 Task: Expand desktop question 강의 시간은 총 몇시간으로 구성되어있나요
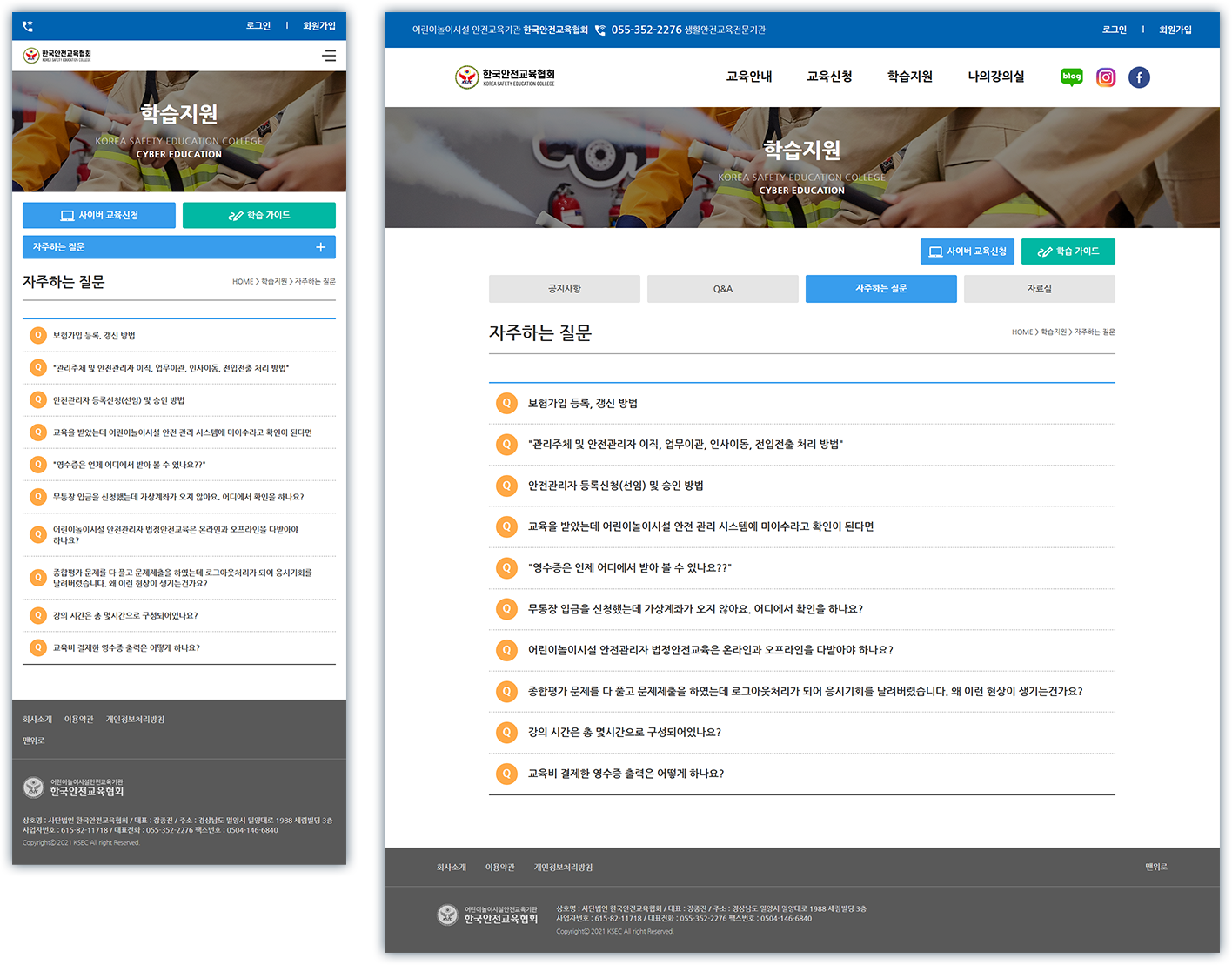tap(624, 733)
